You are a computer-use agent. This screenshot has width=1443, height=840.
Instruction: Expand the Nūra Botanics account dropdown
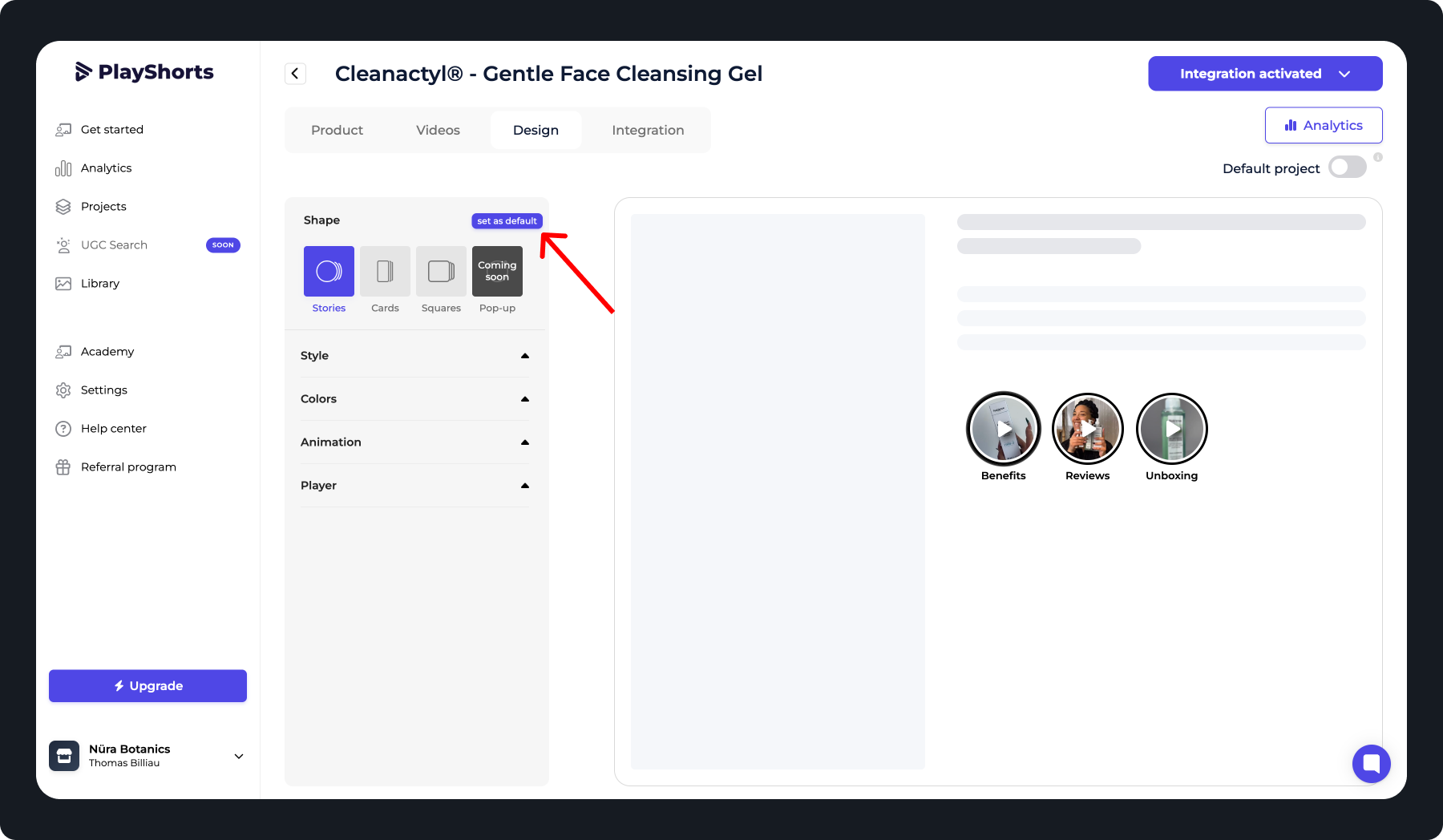tap(239, 757)
